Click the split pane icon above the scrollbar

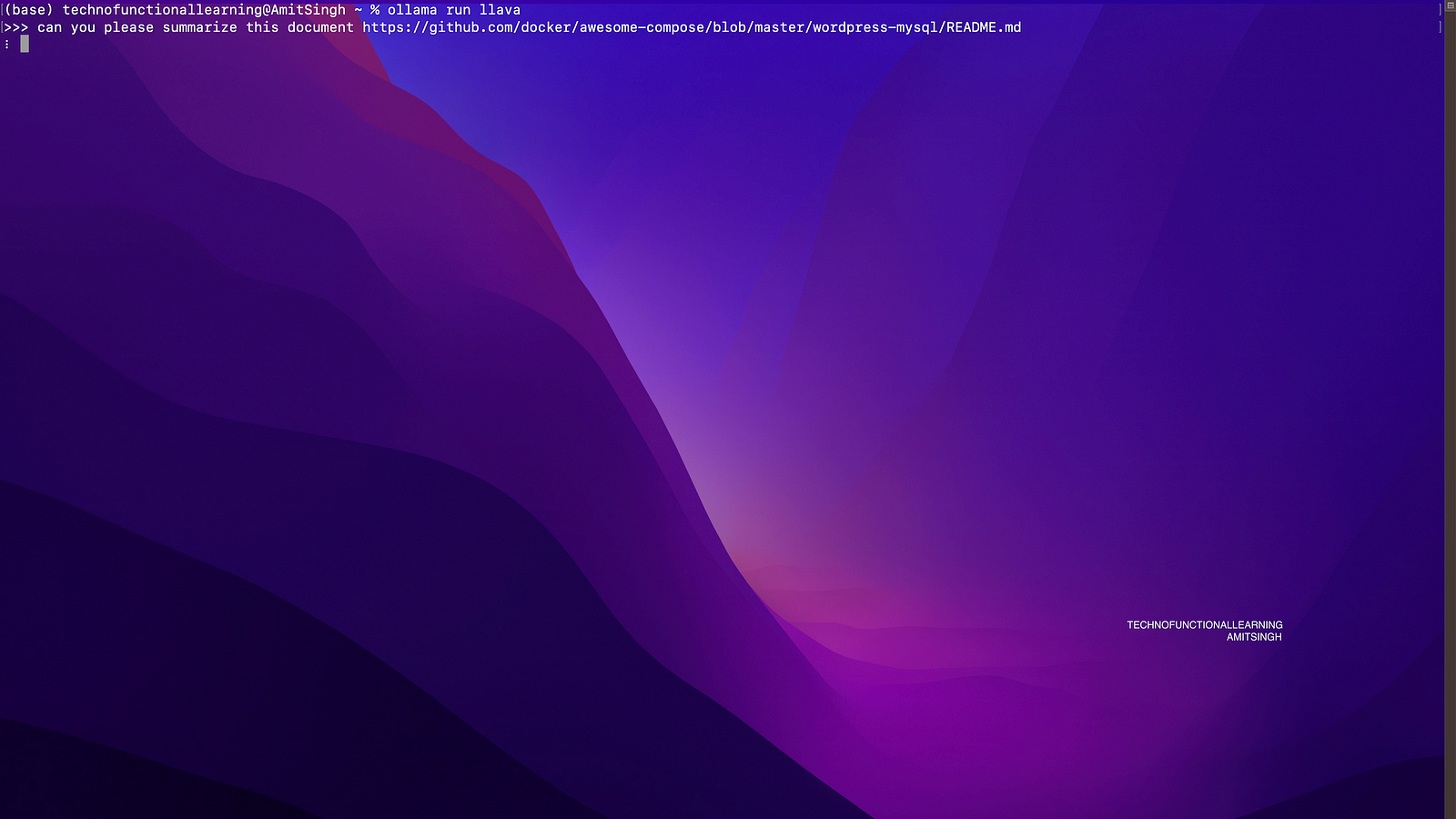pos(1450,5)
